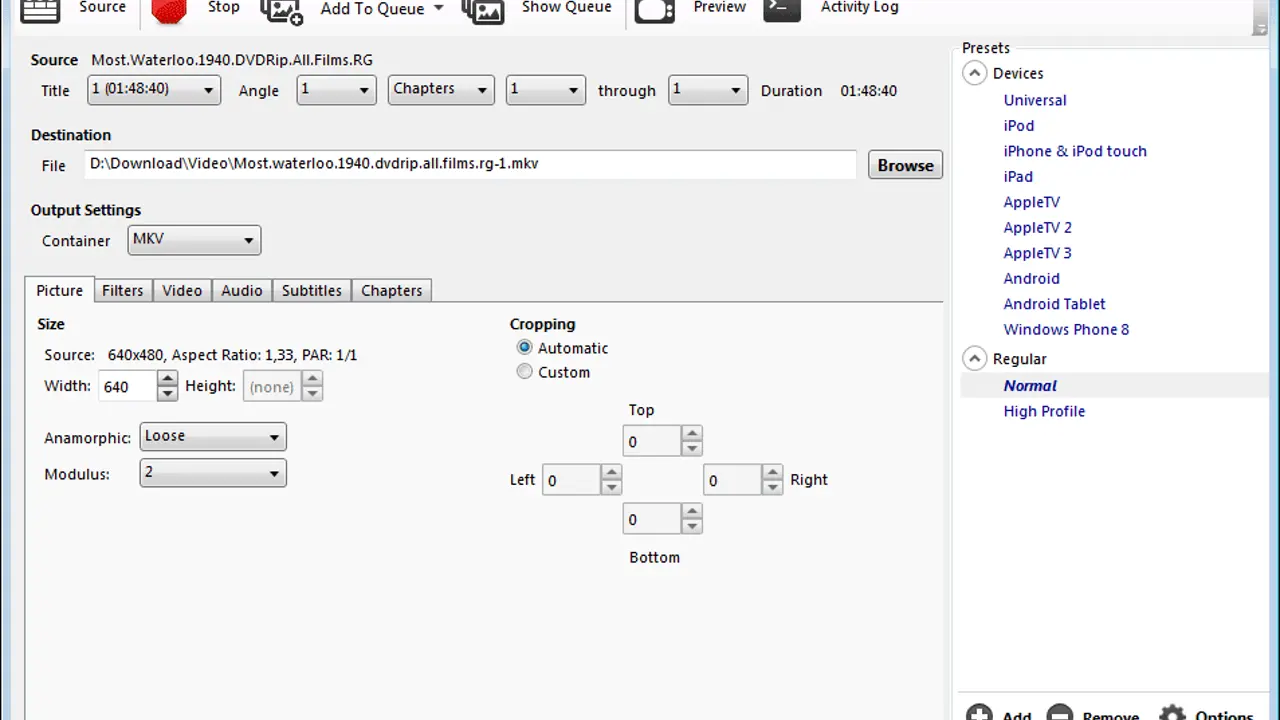Viewport: 1280px width, 720px height.
Task: Click the Preview TV icon
Action: pos(655,10)
